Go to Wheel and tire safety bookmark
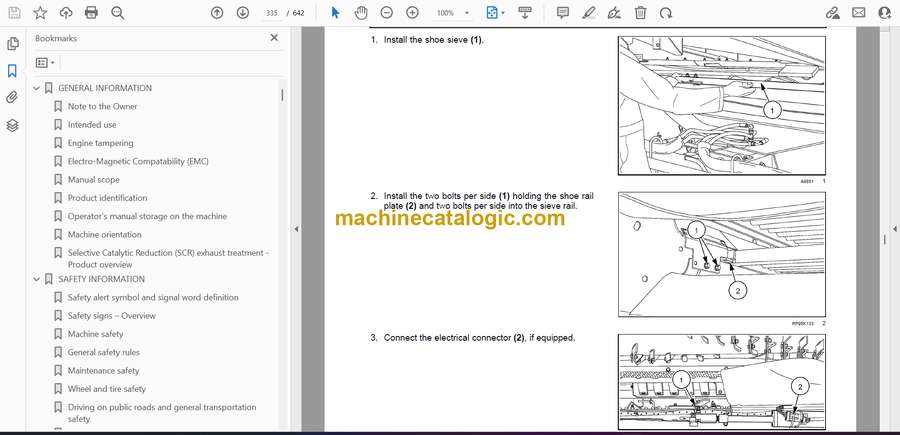Viewport: 900px width, 435px height. [107, 389]
